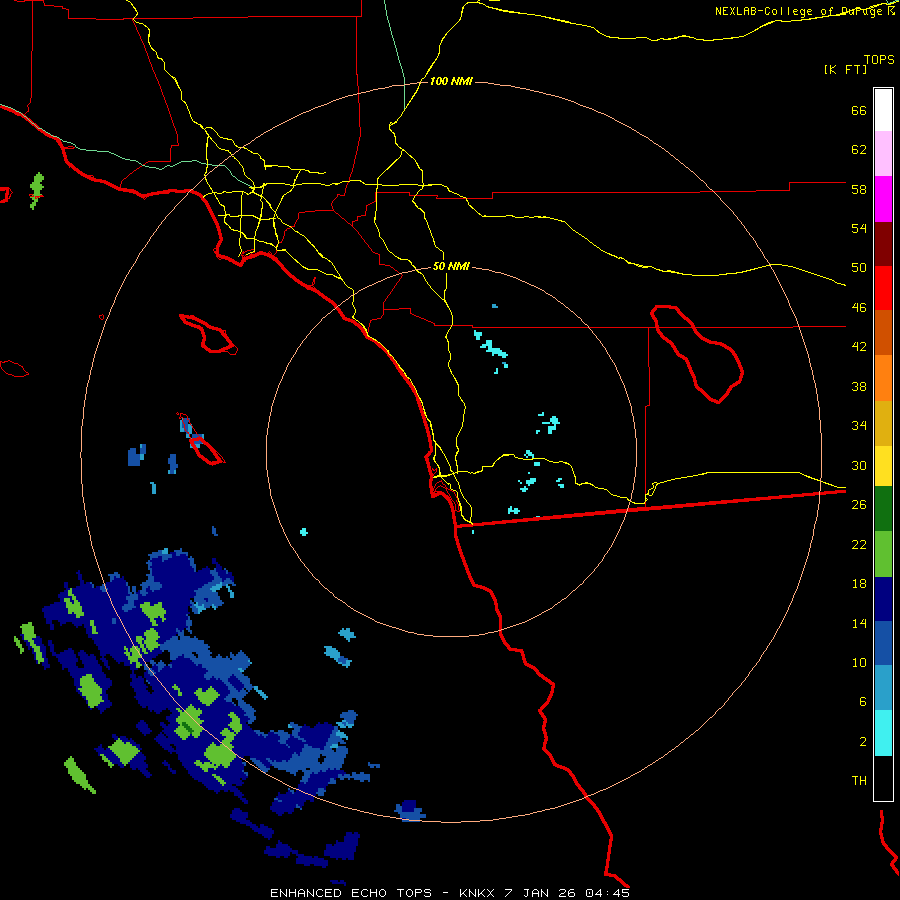Click the 6 value on the scale
Viewport: 900px width, 900px height.
pos(863,702)
